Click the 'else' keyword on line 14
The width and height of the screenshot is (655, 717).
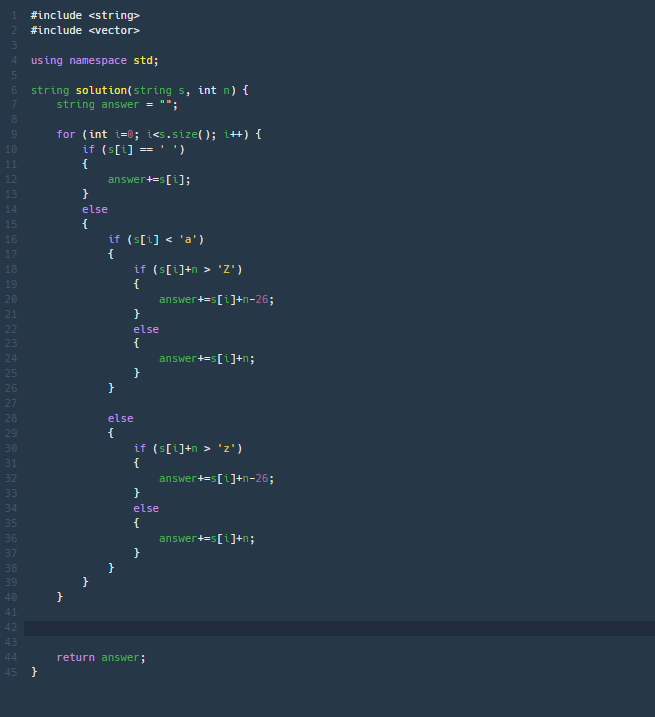95,209
